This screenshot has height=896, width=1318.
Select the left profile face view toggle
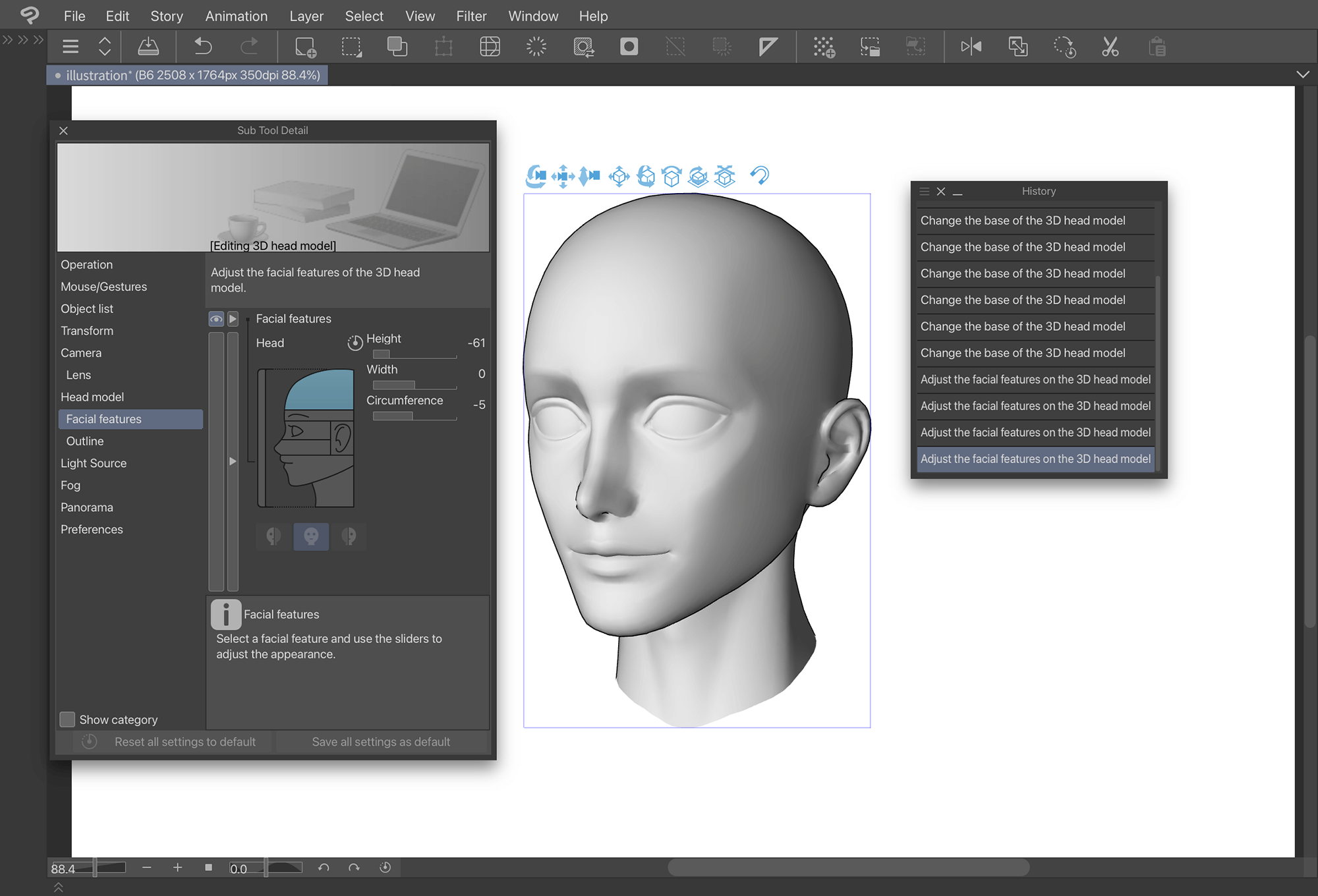tap(273, 536)
